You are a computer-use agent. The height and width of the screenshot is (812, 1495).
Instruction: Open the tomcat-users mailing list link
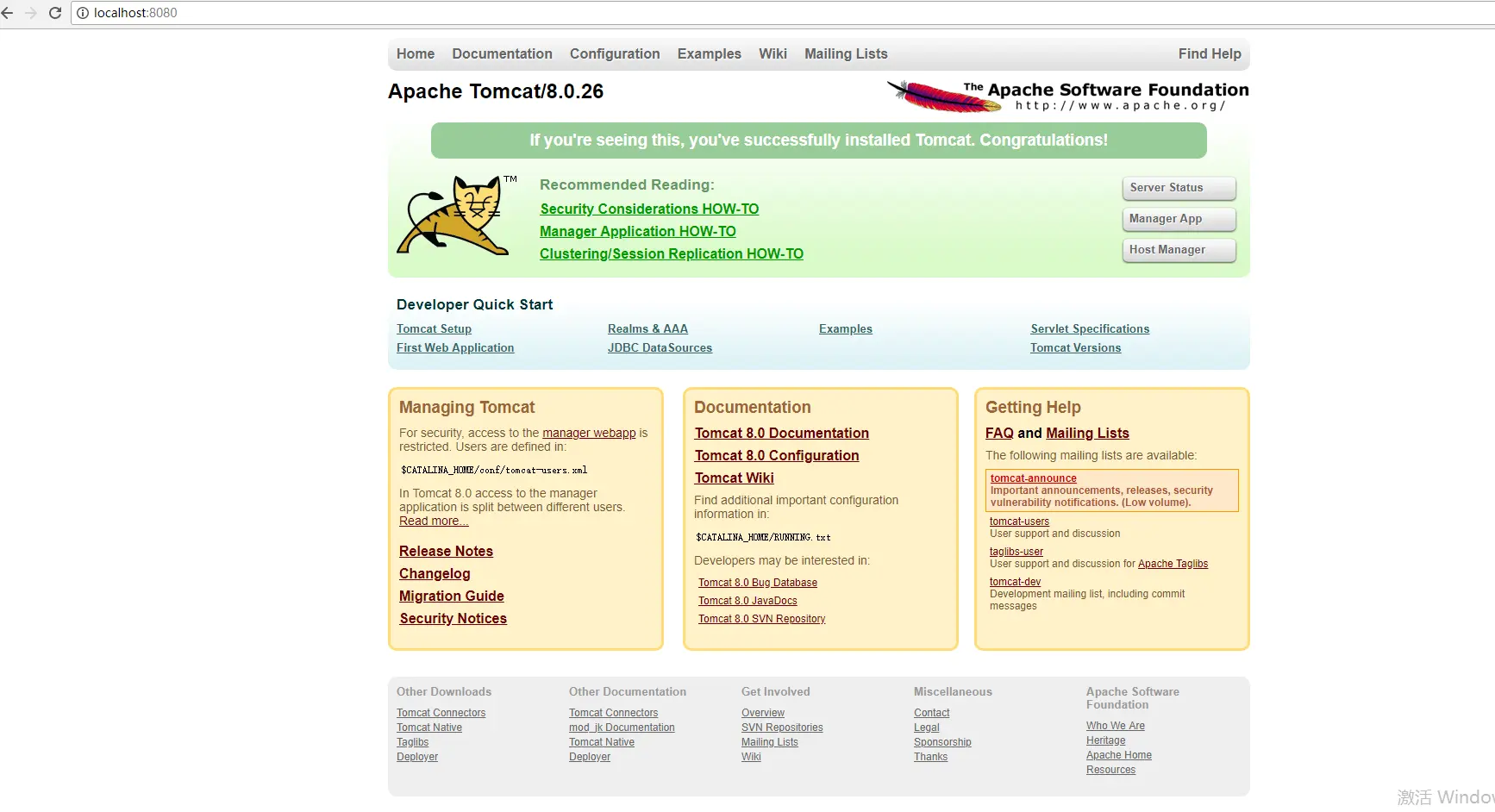1019,522
